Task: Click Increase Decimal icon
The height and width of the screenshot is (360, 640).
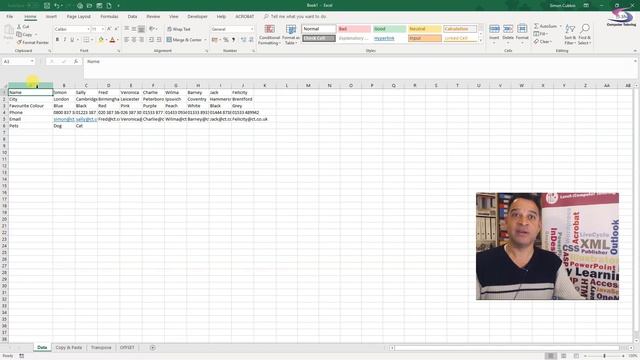Action: [x=243, y=40]
